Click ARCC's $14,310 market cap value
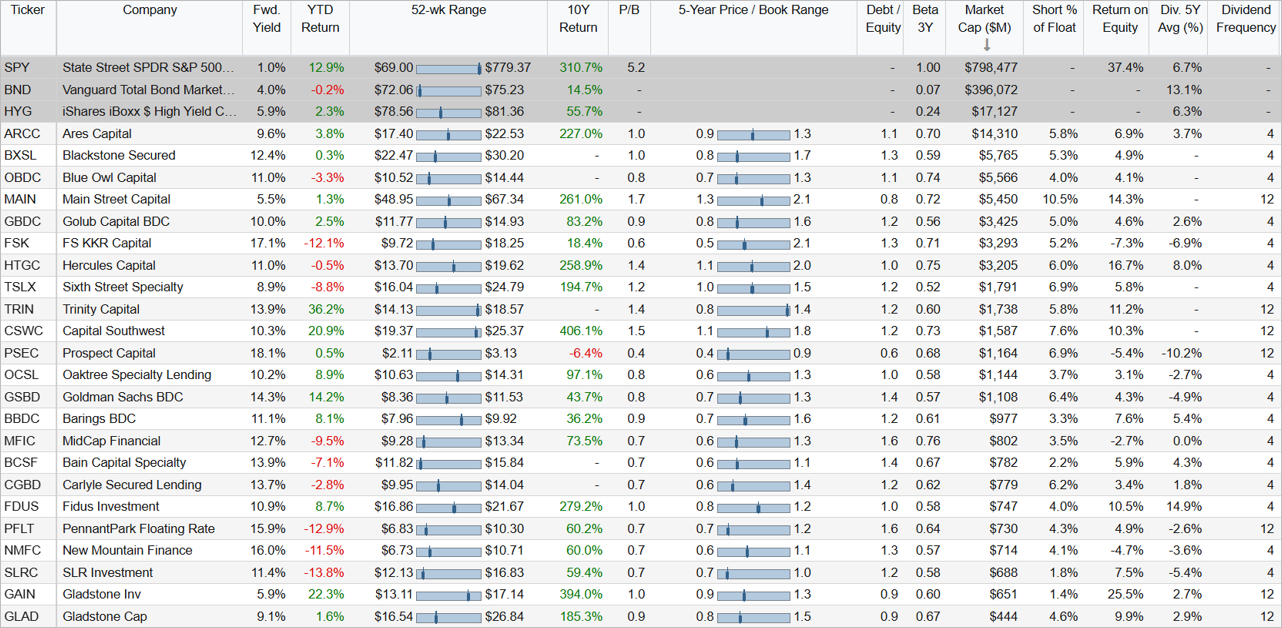This screenshot has width=1282, height=628. click(994, 134)
